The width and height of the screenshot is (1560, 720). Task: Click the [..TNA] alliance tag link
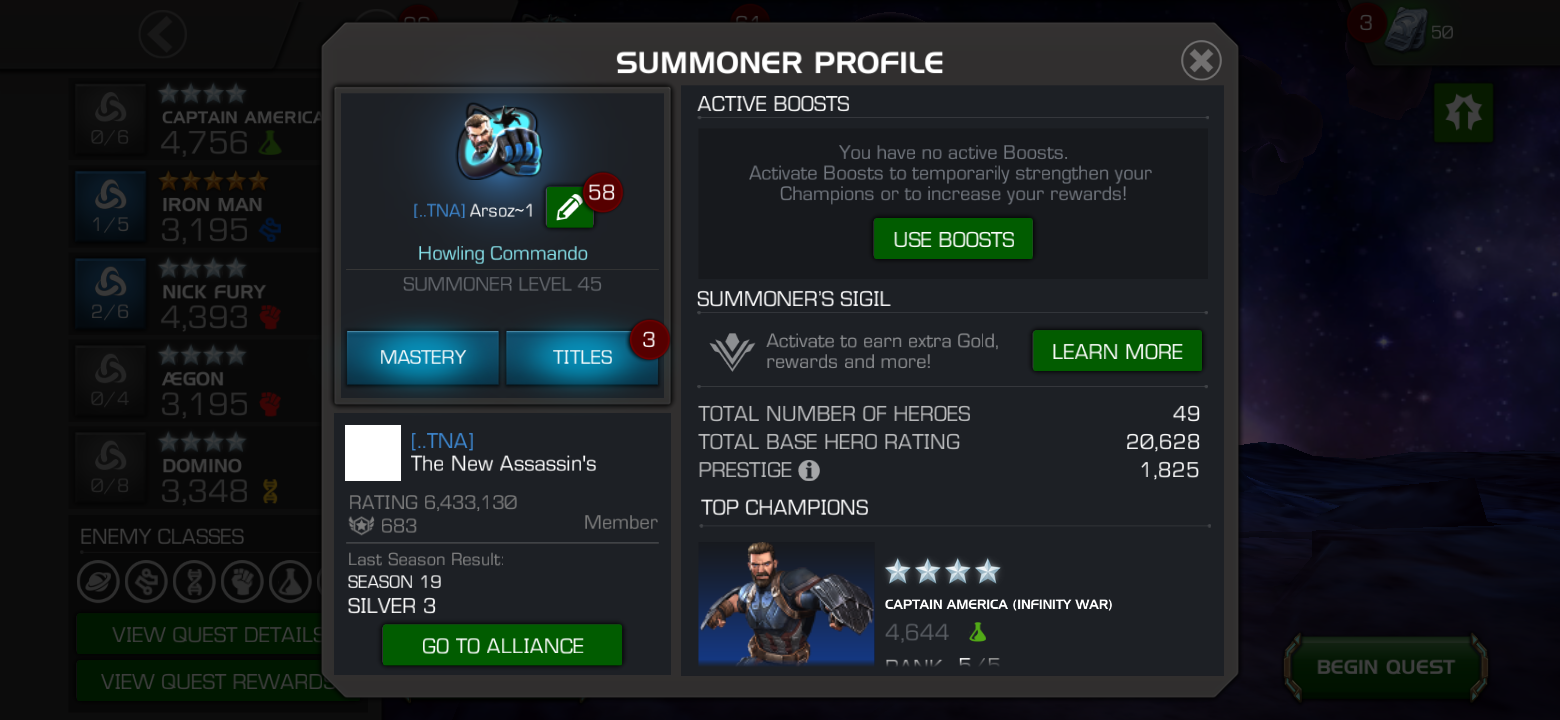(442, 441)
